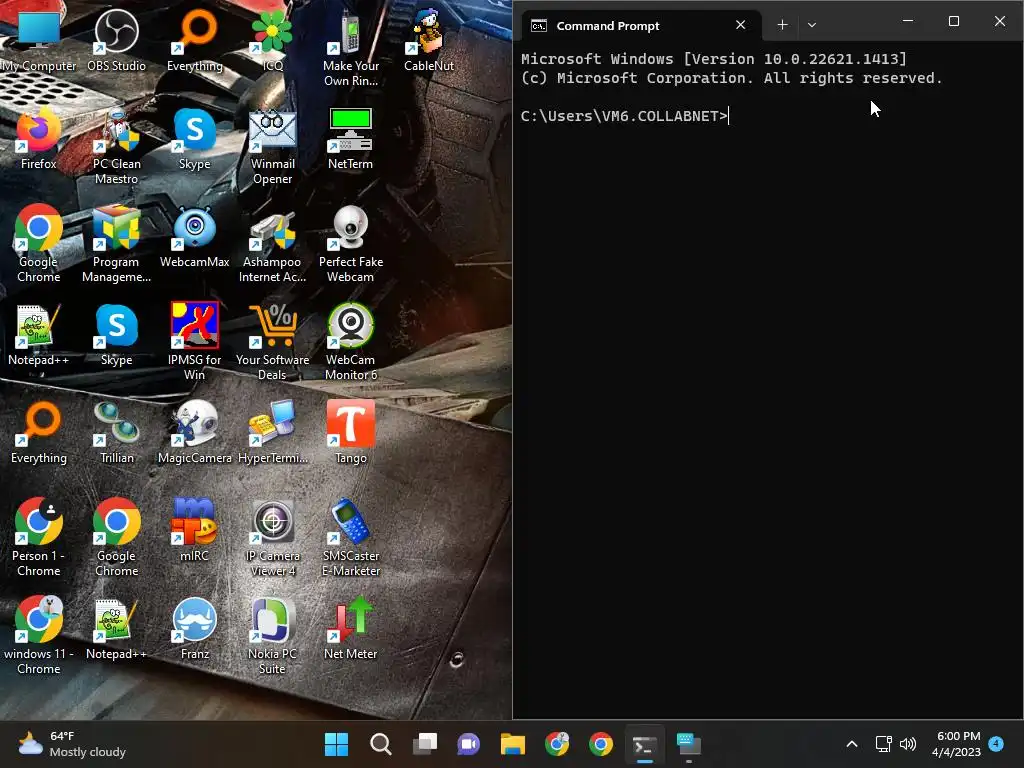Select the ICQ flower icon
Screen dimensions: 1024x768
click(272, 41)
